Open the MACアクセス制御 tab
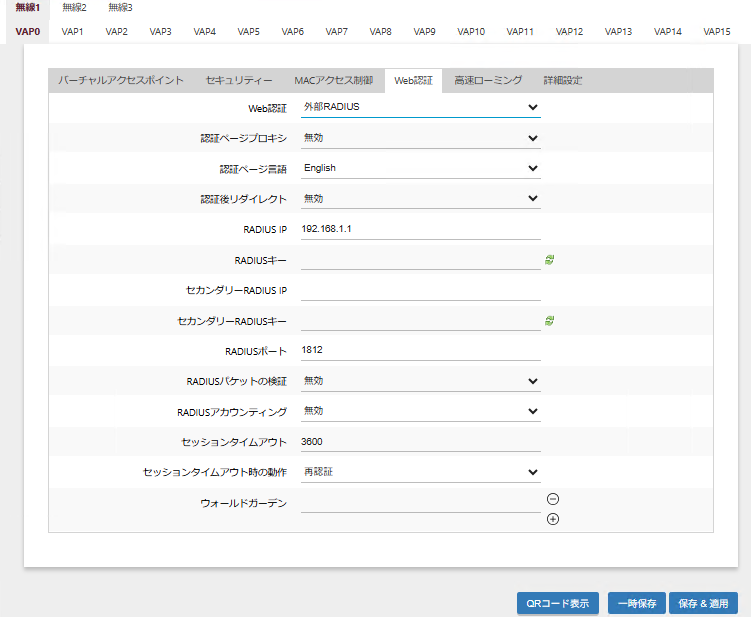Viewport: 751px width, 617px height. [x=333, y=80]
